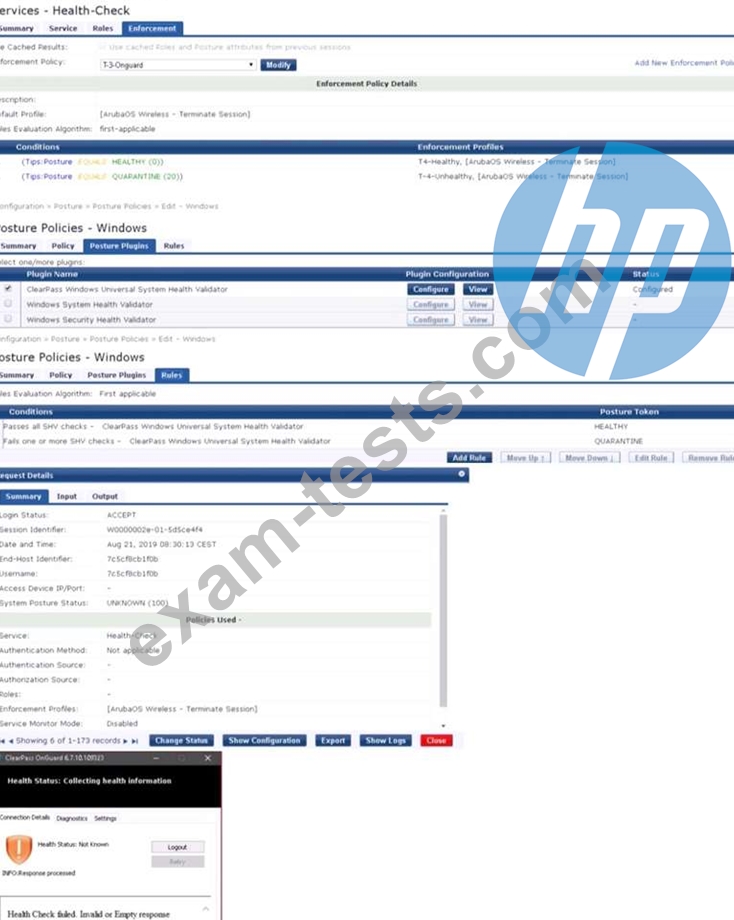Click Show Configuration button
Viewport: 734px width, 920px height.
pyautogui.click(x=264, y=740)
